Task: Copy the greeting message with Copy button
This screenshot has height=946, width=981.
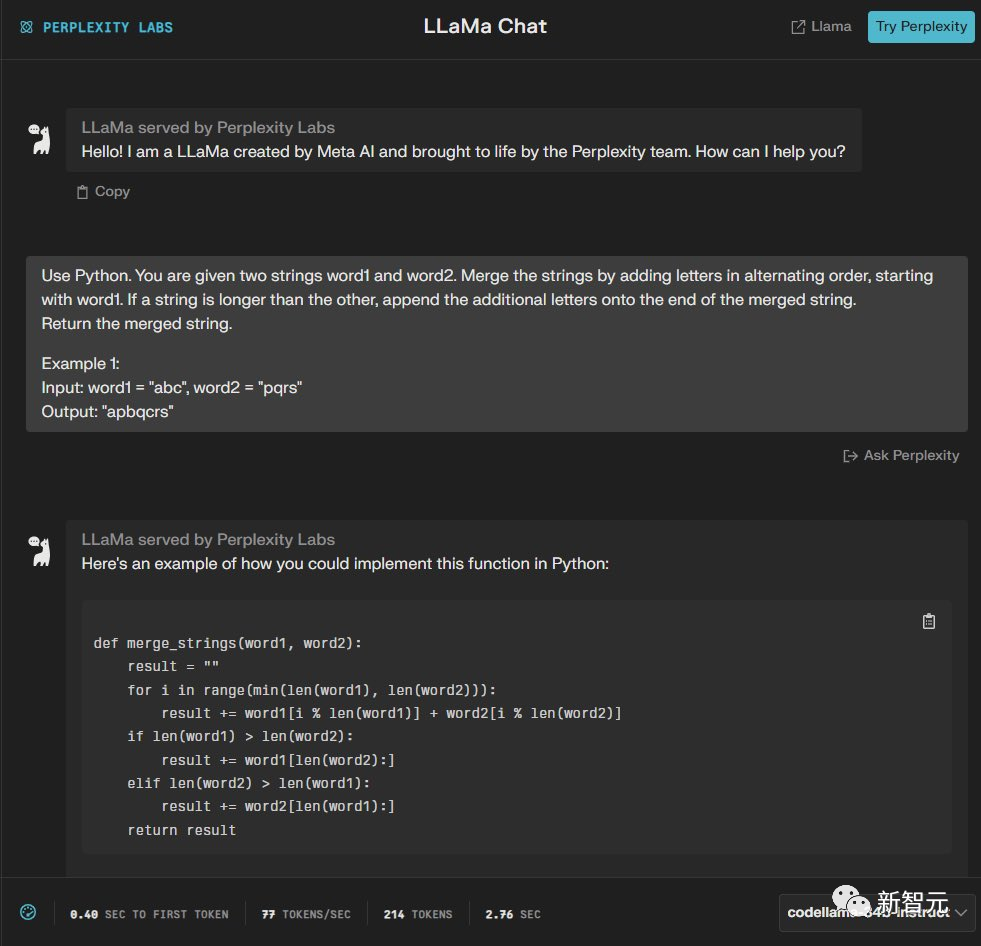Action: pyautogui.click(x=103, y=191)
